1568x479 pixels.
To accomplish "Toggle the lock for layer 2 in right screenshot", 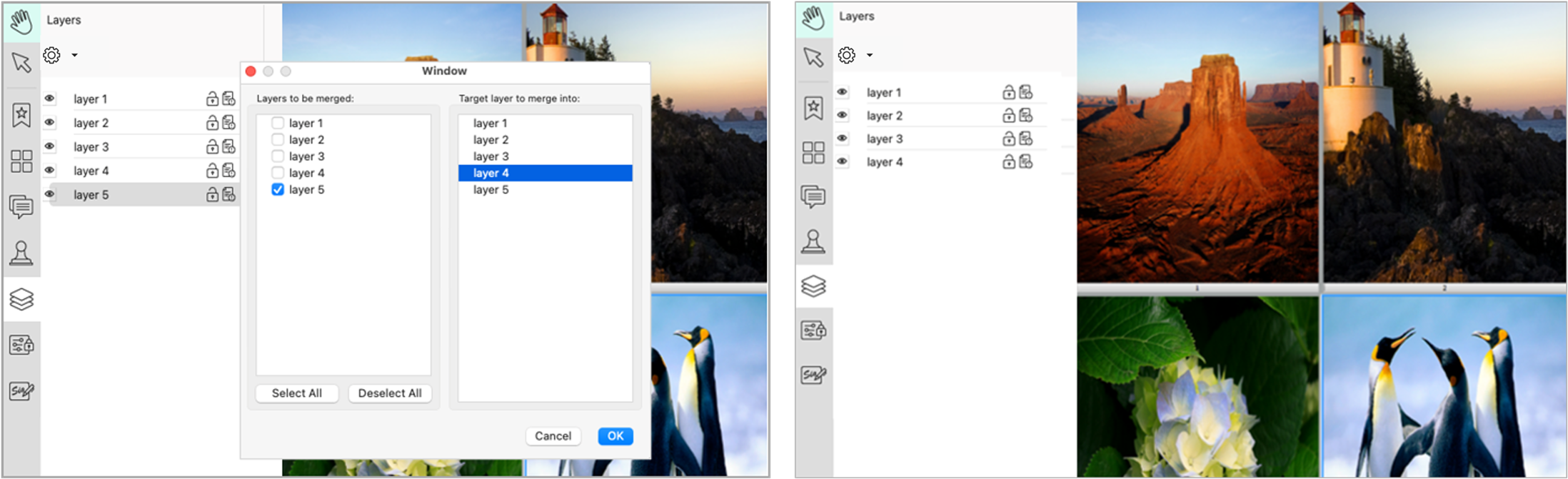I will click(1009, 116).
